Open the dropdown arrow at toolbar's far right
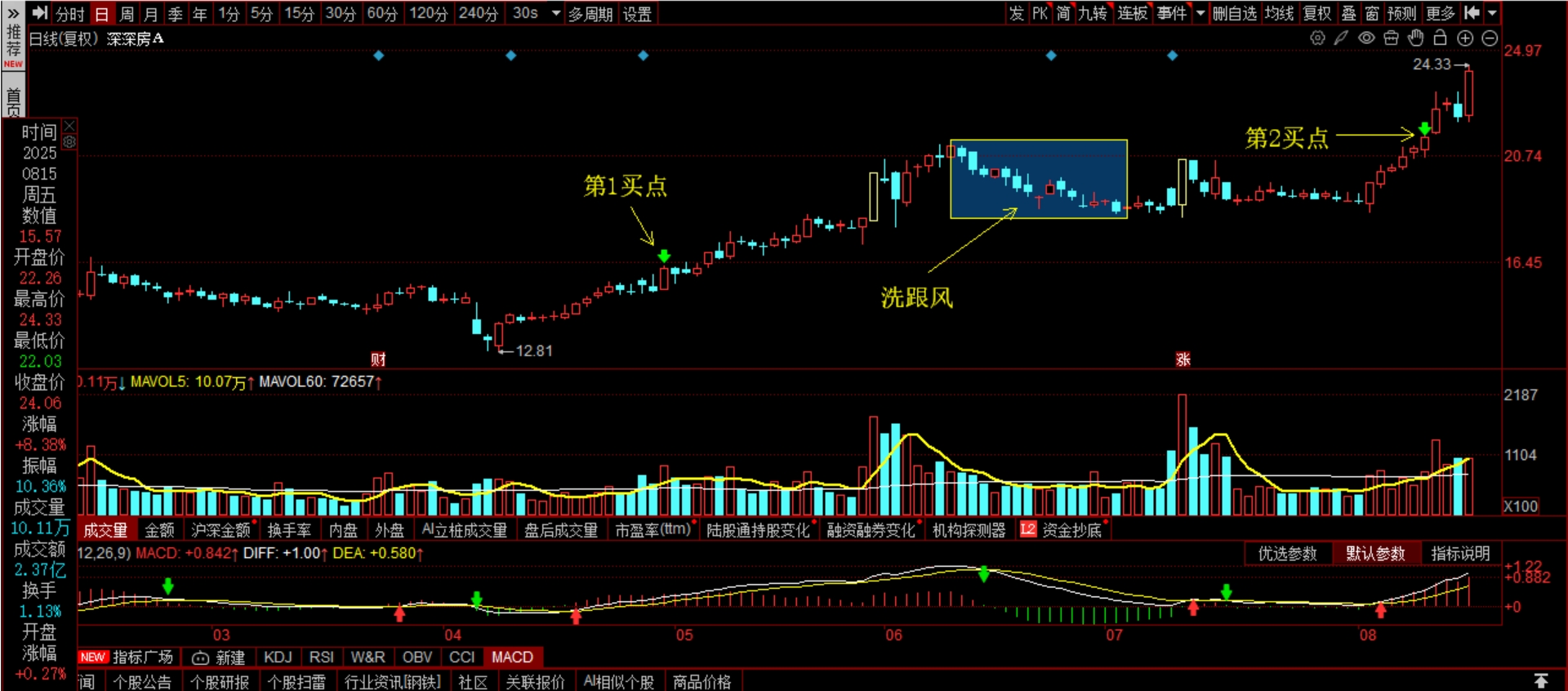 [x=1492, y=13]
